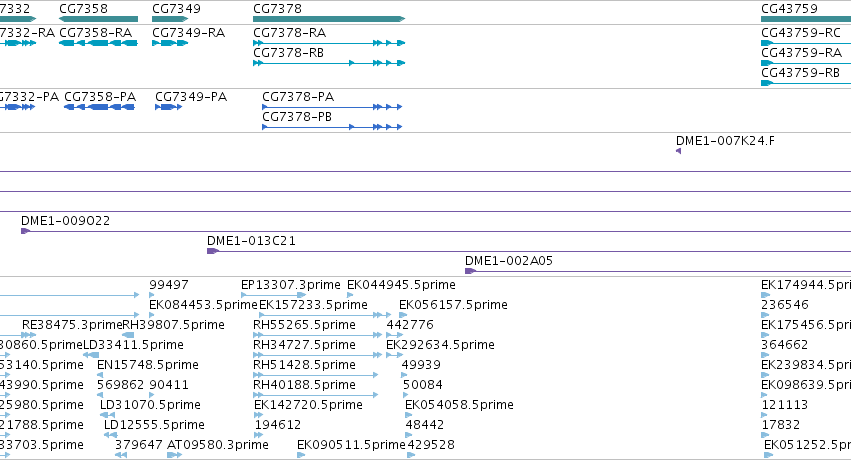The width and height of the screenshot is (851, 460).
Task: Click the EP13307.3prime EST feature
Action: click(274, 295)
